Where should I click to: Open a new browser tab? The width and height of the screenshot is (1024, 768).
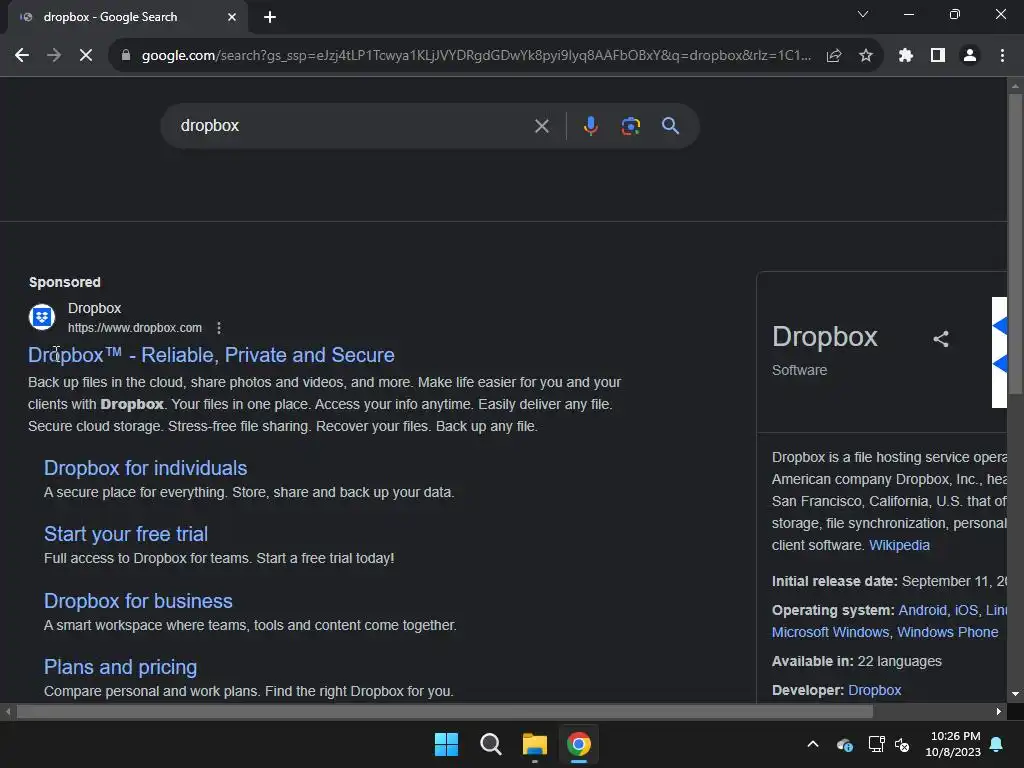[x=270, y=17]
